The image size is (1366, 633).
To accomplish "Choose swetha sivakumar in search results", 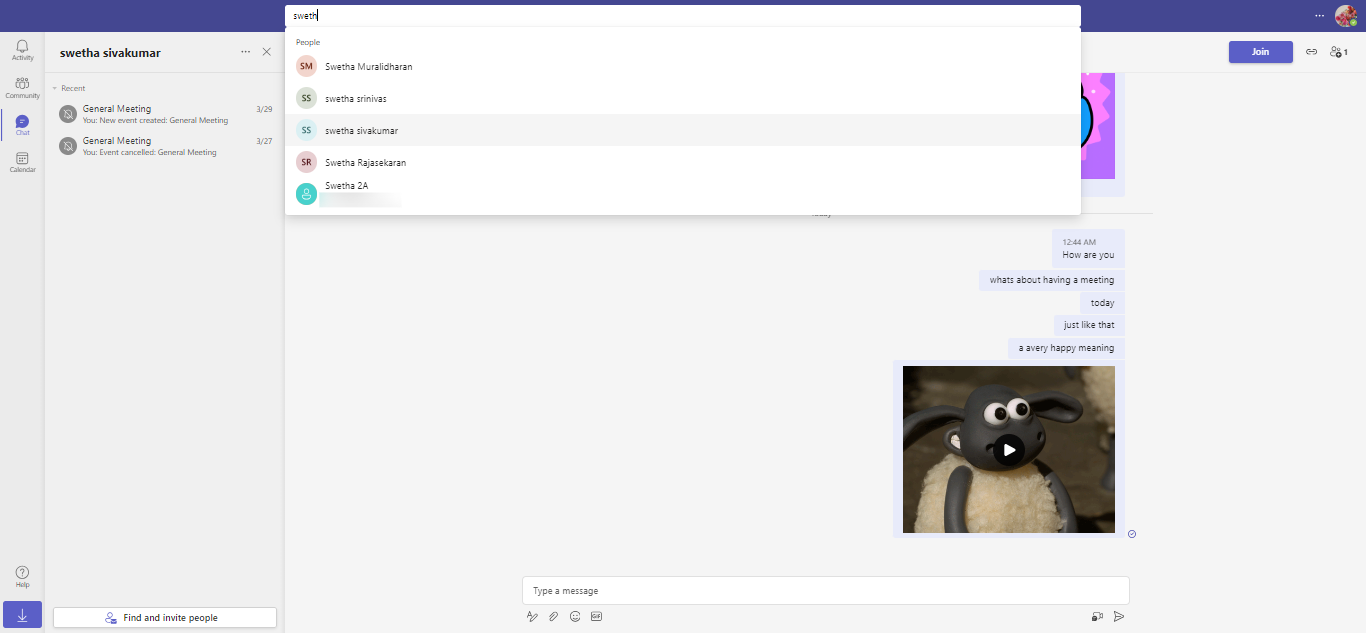I will pos(683,130).
